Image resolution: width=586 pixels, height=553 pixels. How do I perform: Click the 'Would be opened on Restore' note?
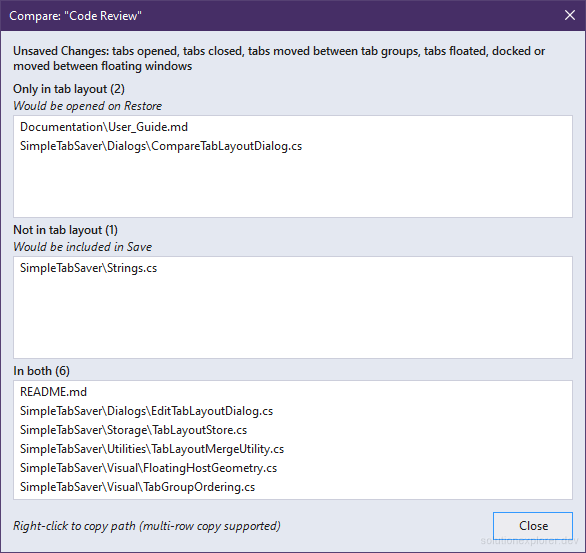tap(87, 106)
